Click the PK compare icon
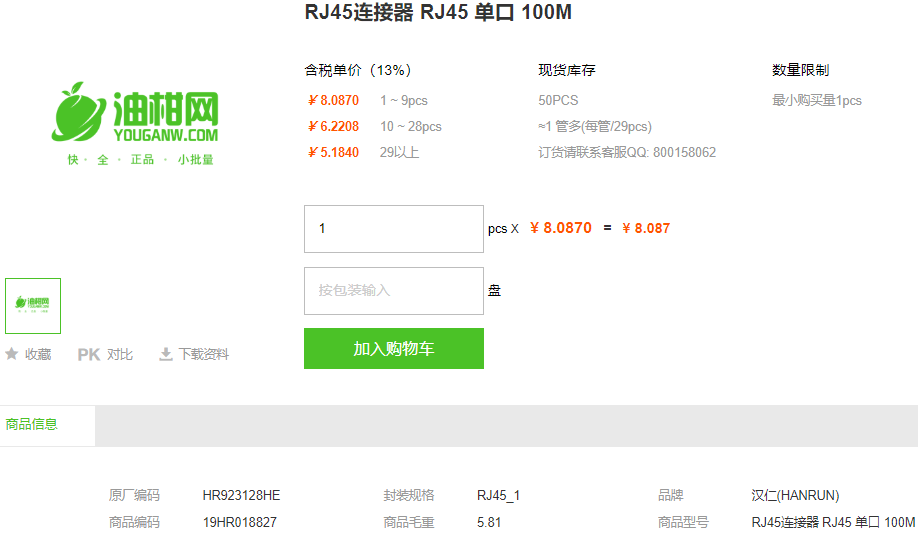 point(89,354)
